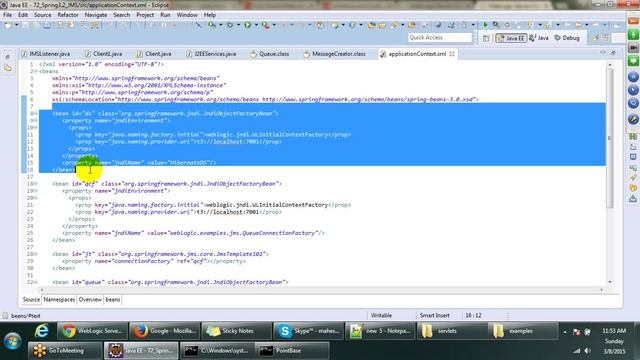The width and height of the screenshot is (640, 360).
Task: Open the Run menu
Action: [x=165, y=15]
